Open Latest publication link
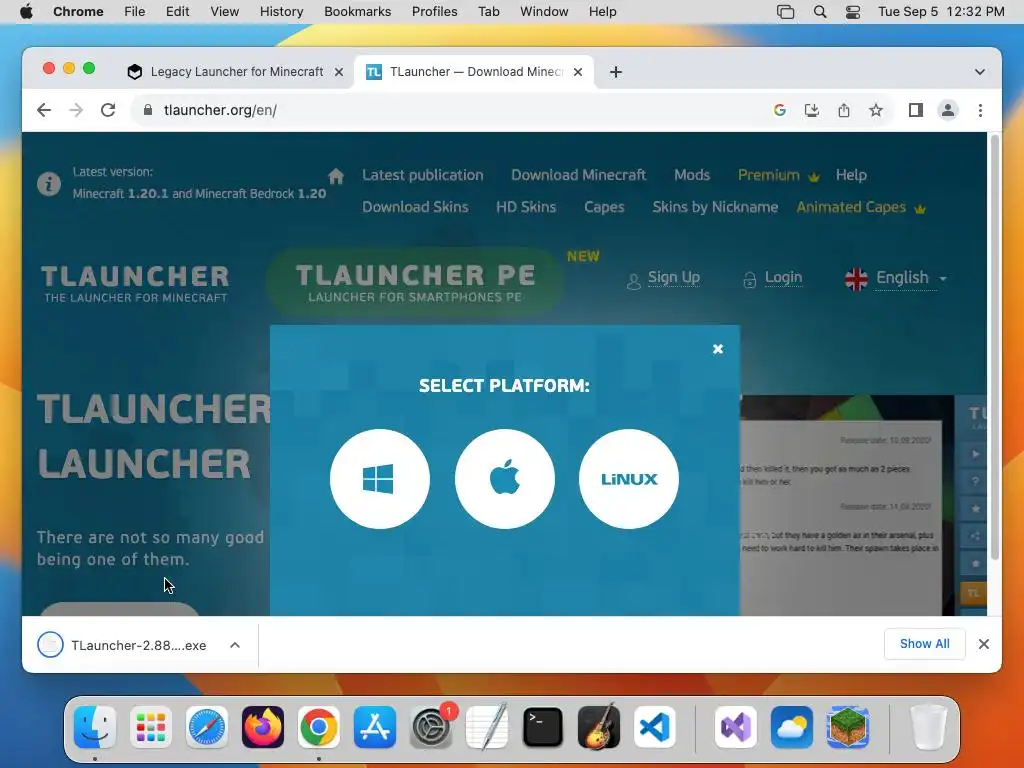This screenshot has height=768, width=1024. (423, 175)
